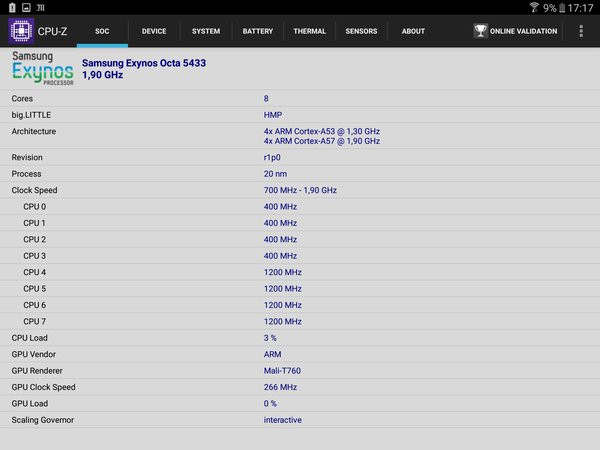Viewport: 600px width, 450px height.
Task: Tap the CPU 3 row
Action: click(300, 256)
